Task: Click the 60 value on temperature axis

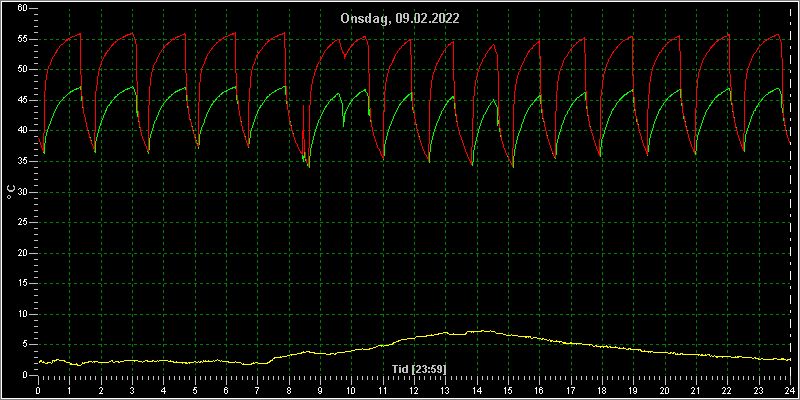Action: pos(22,9)
